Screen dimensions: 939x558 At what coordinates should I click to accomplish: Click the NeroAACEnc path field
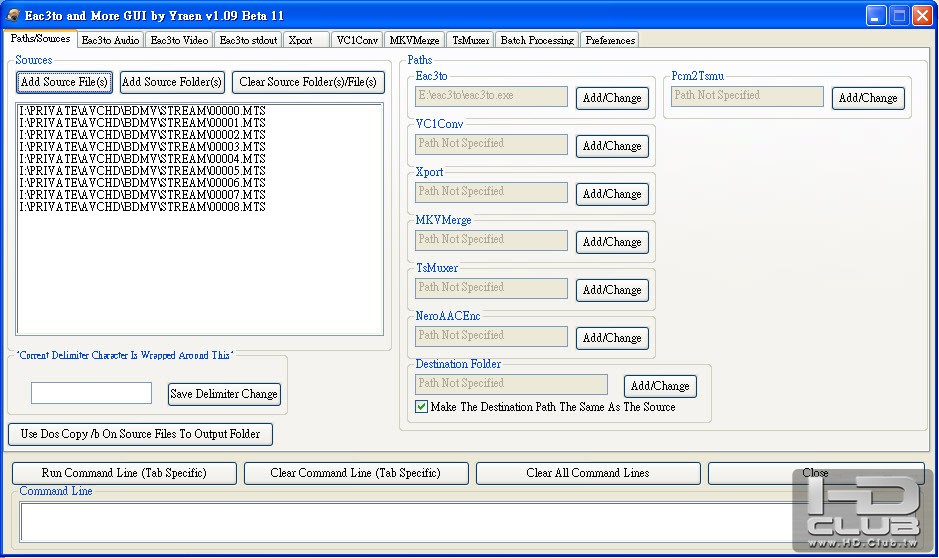(491, 335)
